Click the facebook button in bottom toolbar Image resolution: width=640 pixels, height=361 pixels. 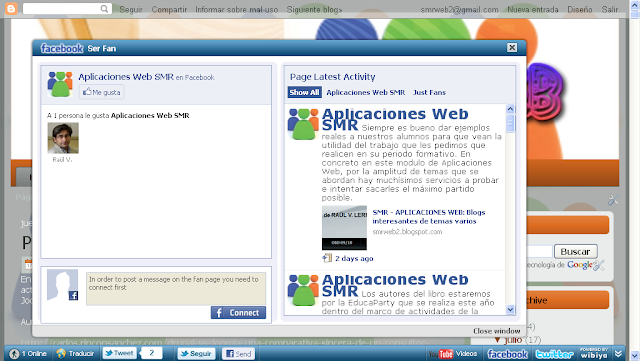(x=507, y=354)
